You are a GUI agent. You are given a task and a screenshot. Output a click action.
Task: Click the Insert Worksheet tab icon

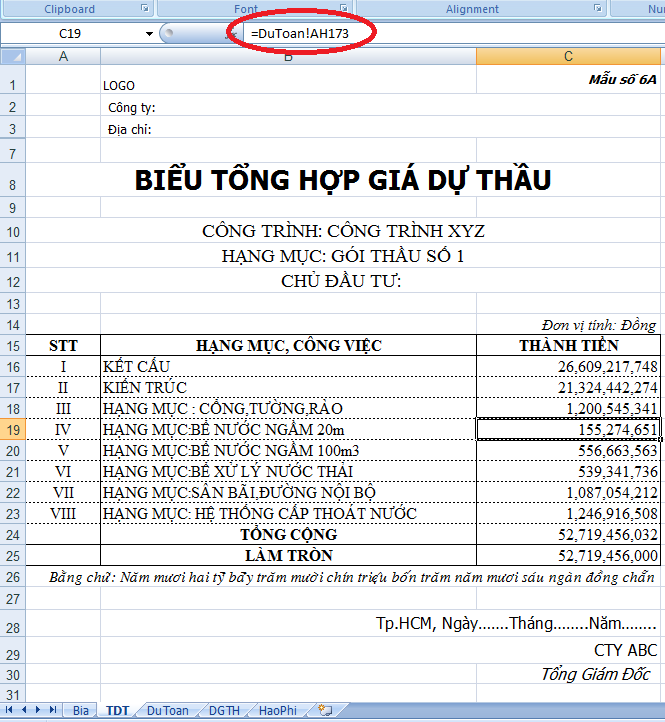coord(325,710)
